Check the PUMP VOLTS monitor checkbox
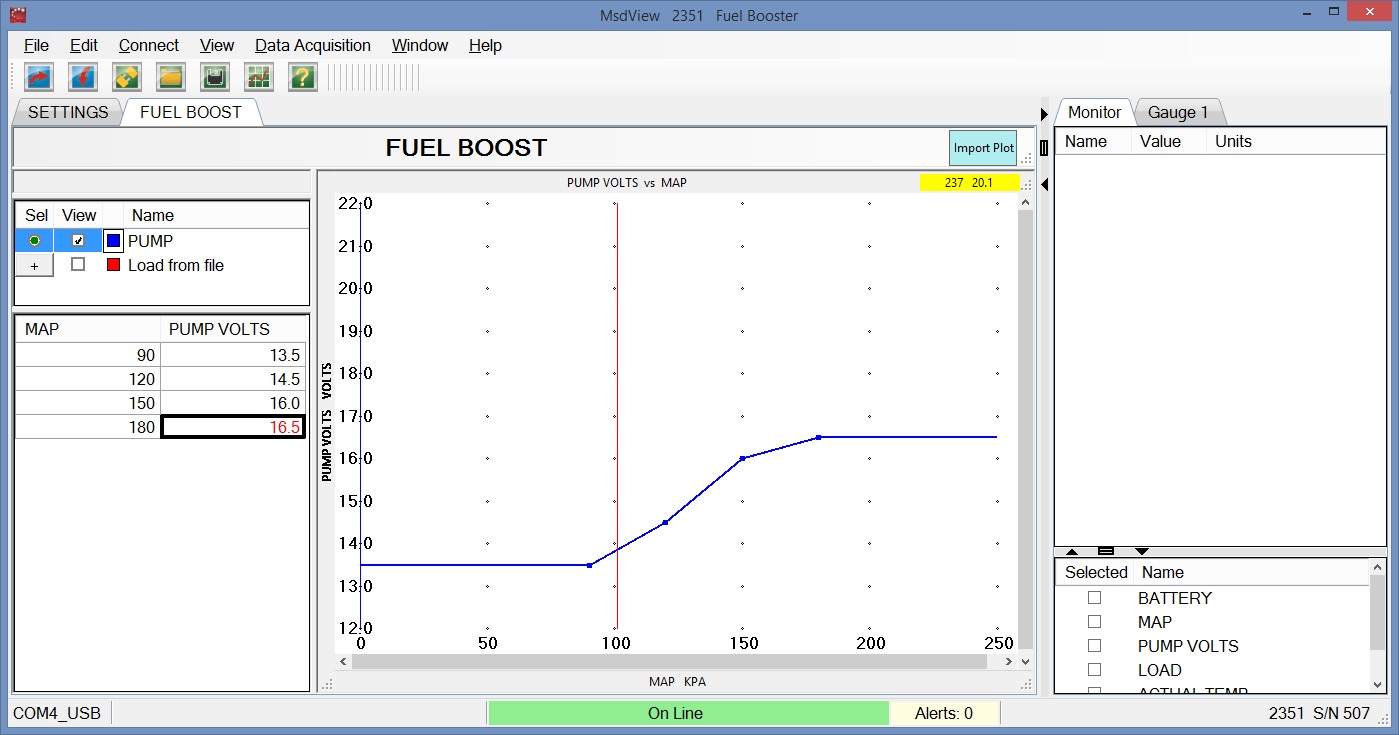Viewport: 1399px width, 735px height. pos(1094,646)
